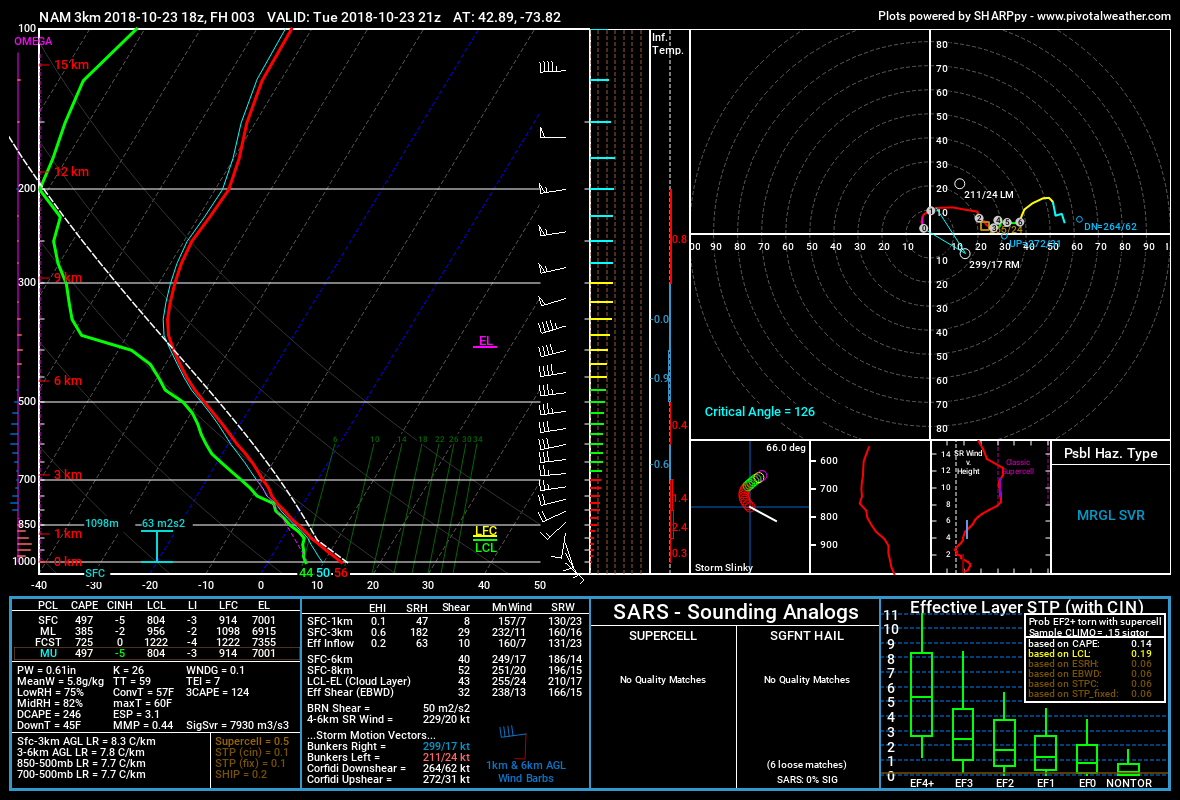This screenshot has height=800, width=1180.
Task: Click the CINH column header in the parcel table
Action: click(x=120, y=605)
